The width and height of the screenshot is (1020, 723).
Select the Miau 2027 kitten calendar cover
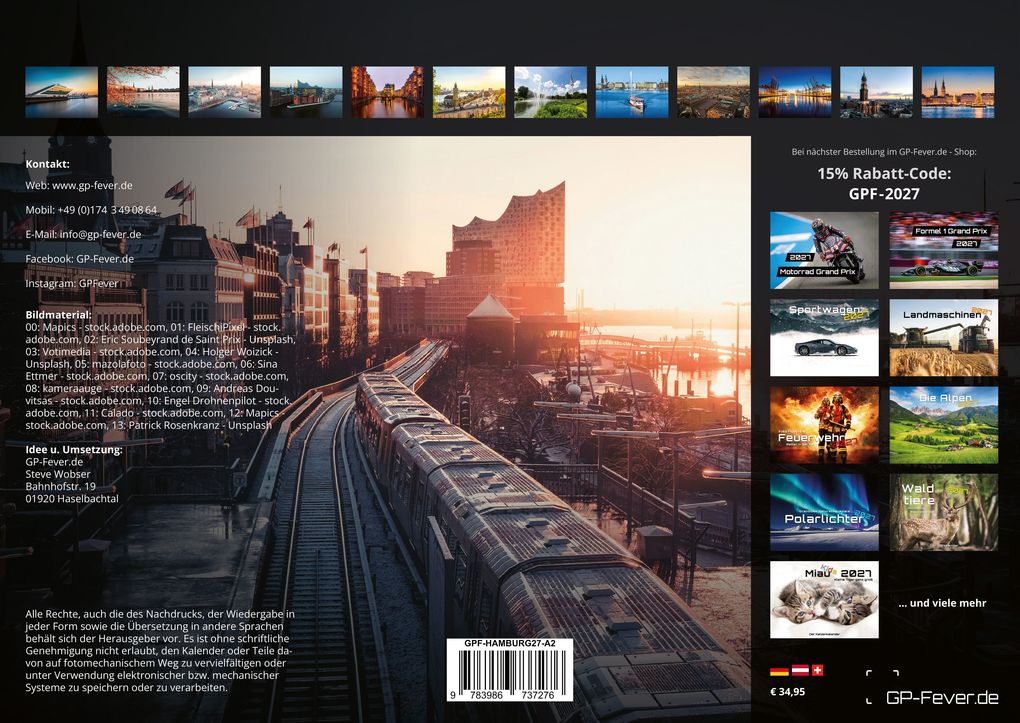pos(824,599)
